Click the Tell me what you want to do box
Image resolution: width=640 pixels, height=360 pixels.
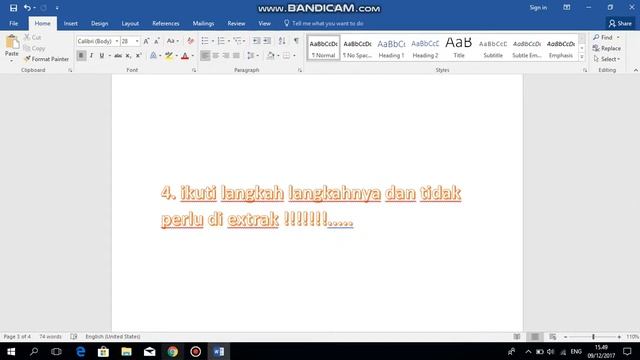click(324, 24)
